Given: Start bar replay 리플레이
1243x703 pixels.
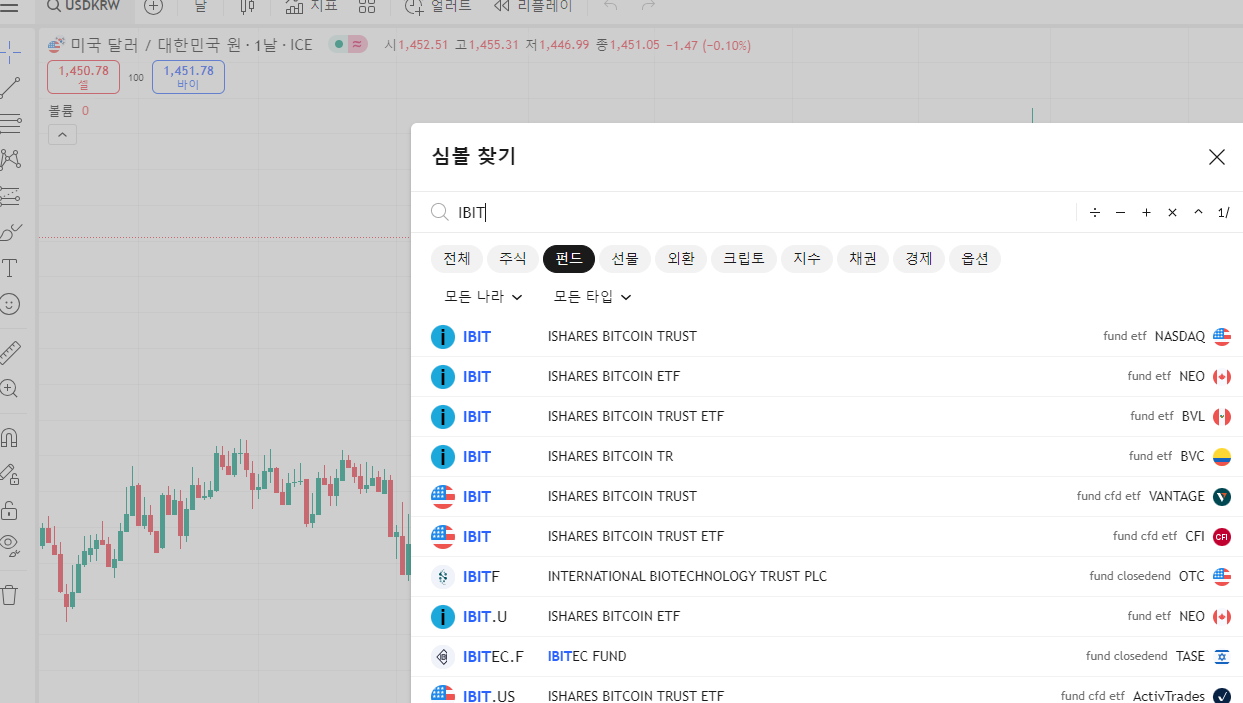Looking at the screenshot, I should click(x=534, y=7).
